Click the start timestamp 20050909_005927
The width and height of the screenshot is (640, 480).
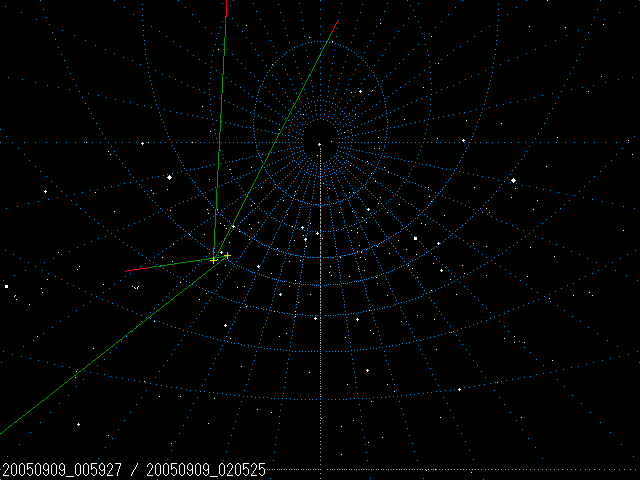coord(64,470)
